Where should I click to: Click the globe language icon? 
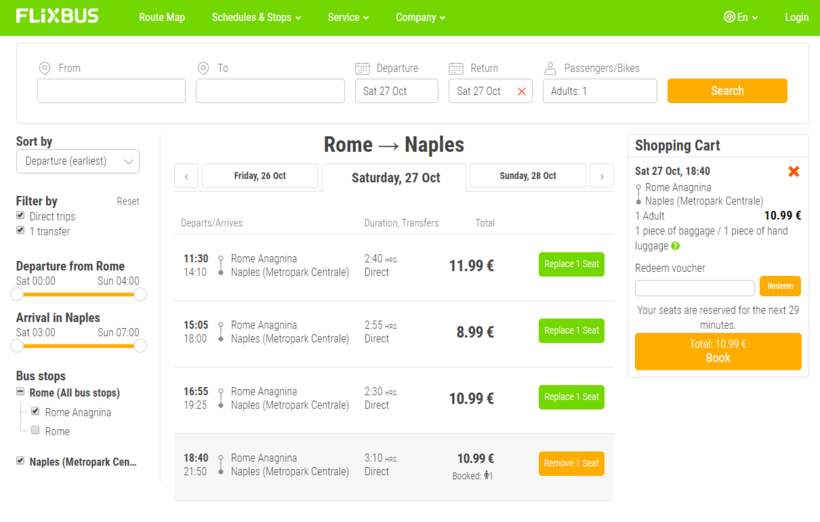click(x=729, y=17)
